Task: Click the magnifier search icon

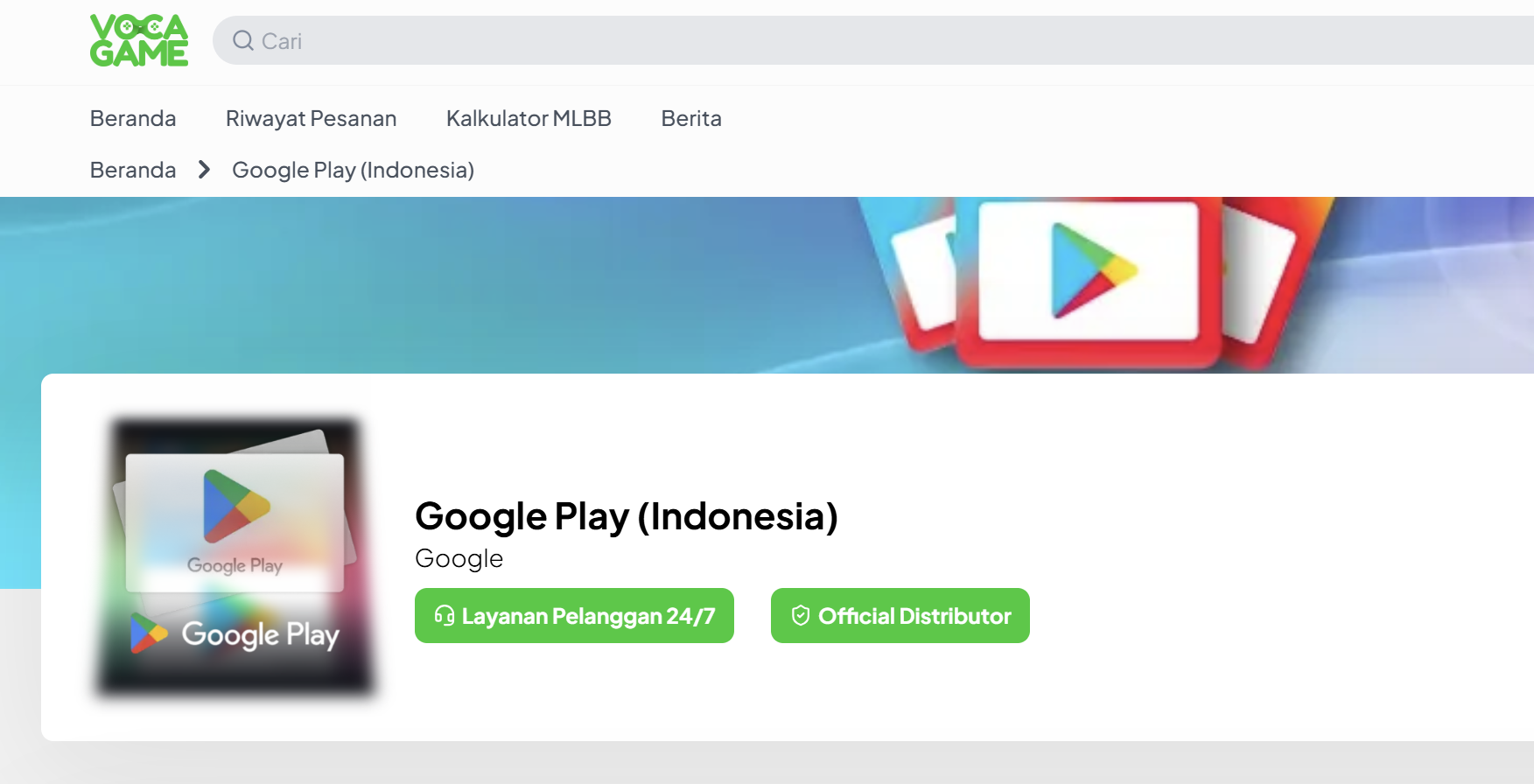Action: coord(242,40)
